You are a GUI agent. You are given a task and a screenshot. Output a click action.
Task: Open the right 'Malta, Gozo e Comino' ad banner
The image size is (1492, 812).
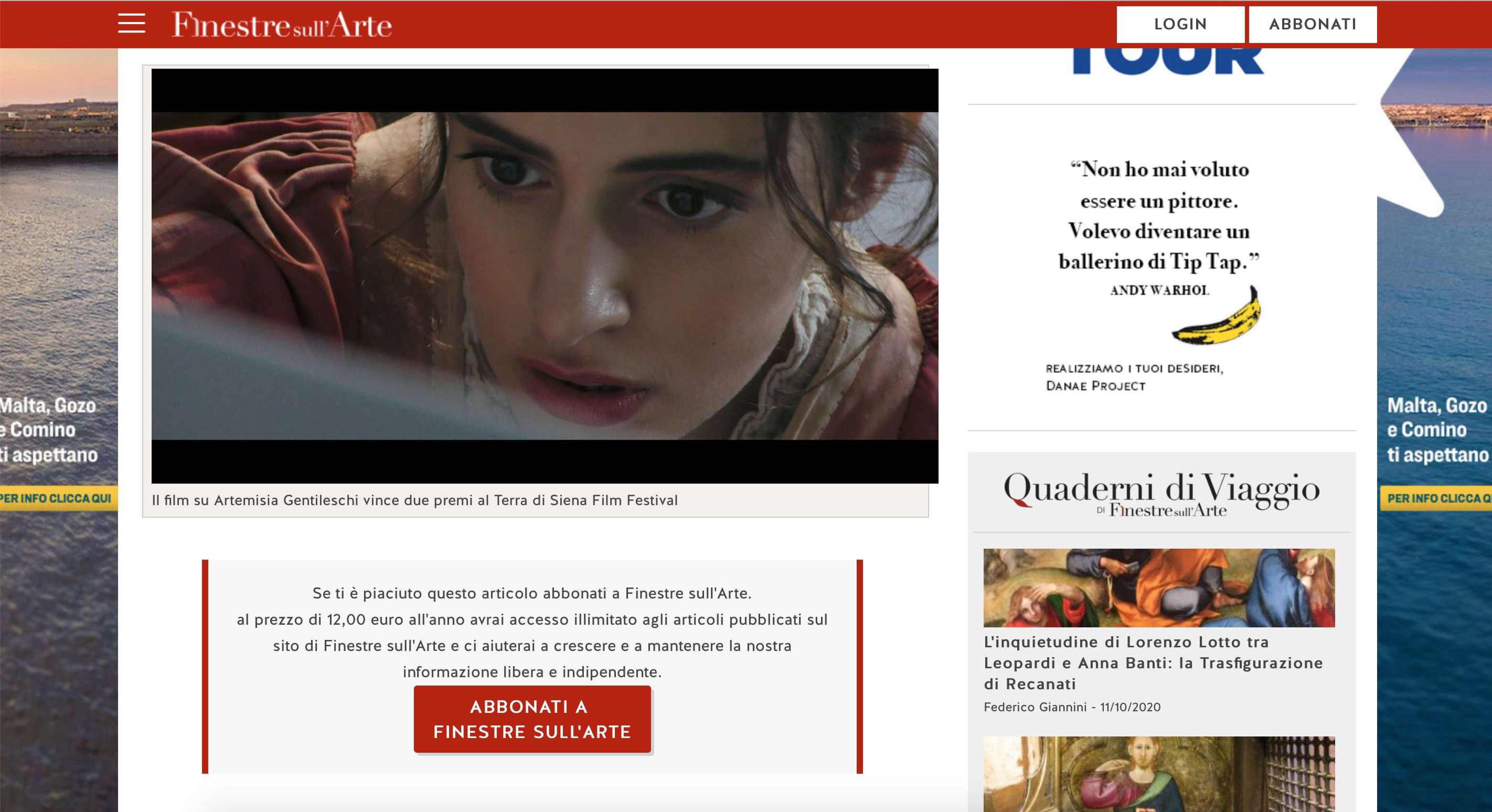click(x=1435, y=430)
